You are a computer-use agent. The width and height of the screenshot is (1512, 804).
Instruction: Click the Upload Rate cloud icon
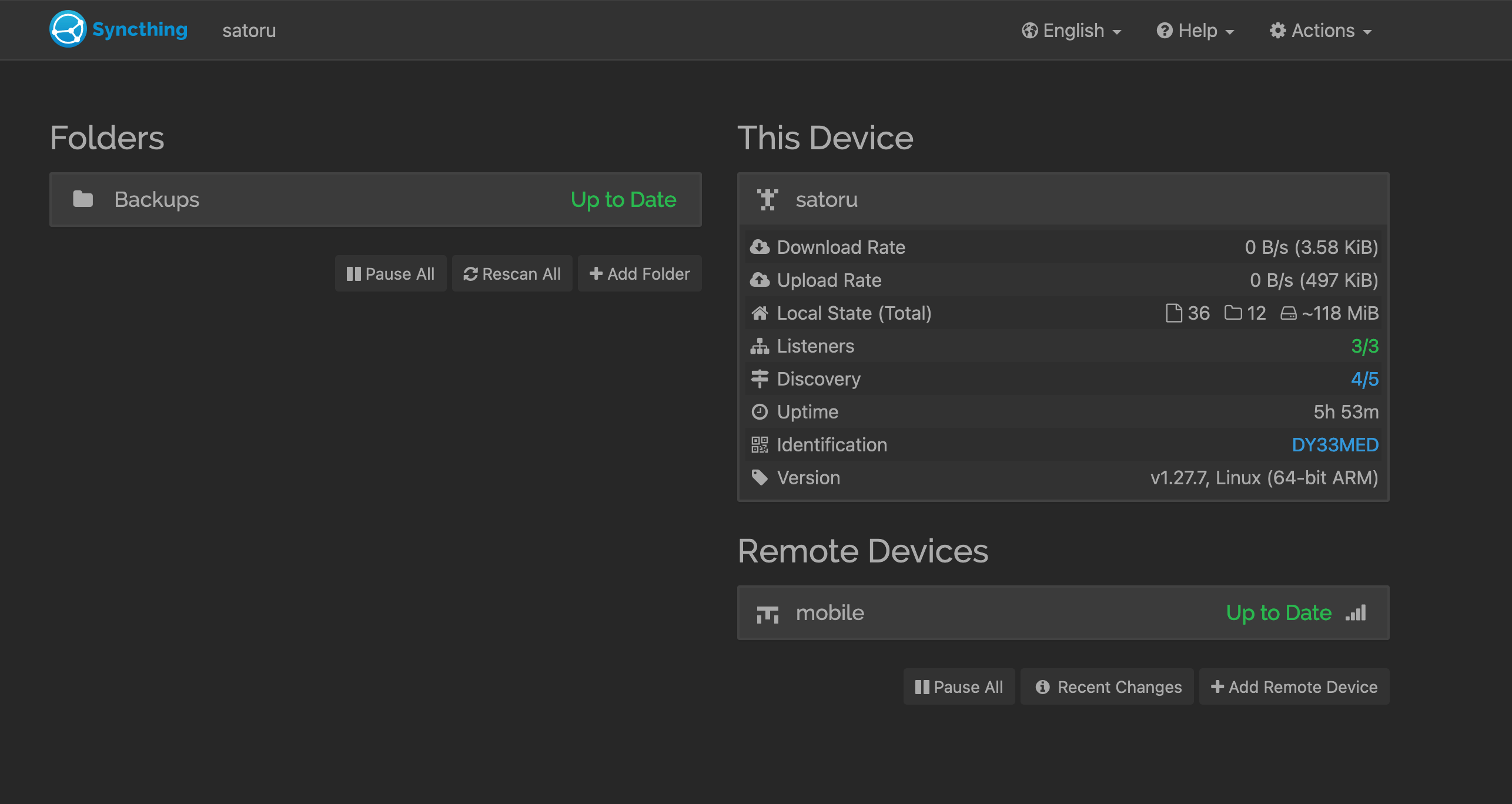pyautogui.click(x=760, y=280)
